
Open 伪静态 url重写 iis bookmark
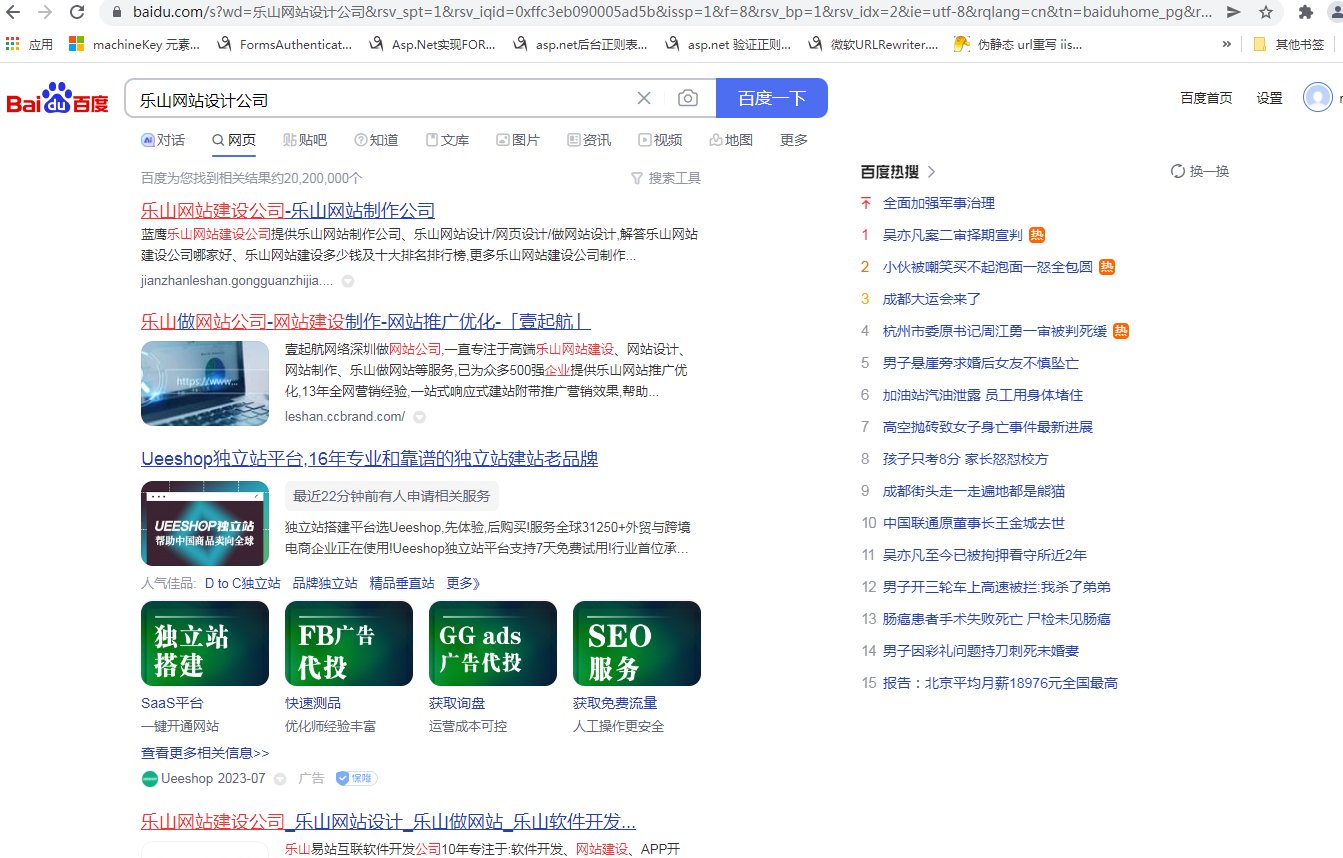click(x=1018, y=44)
